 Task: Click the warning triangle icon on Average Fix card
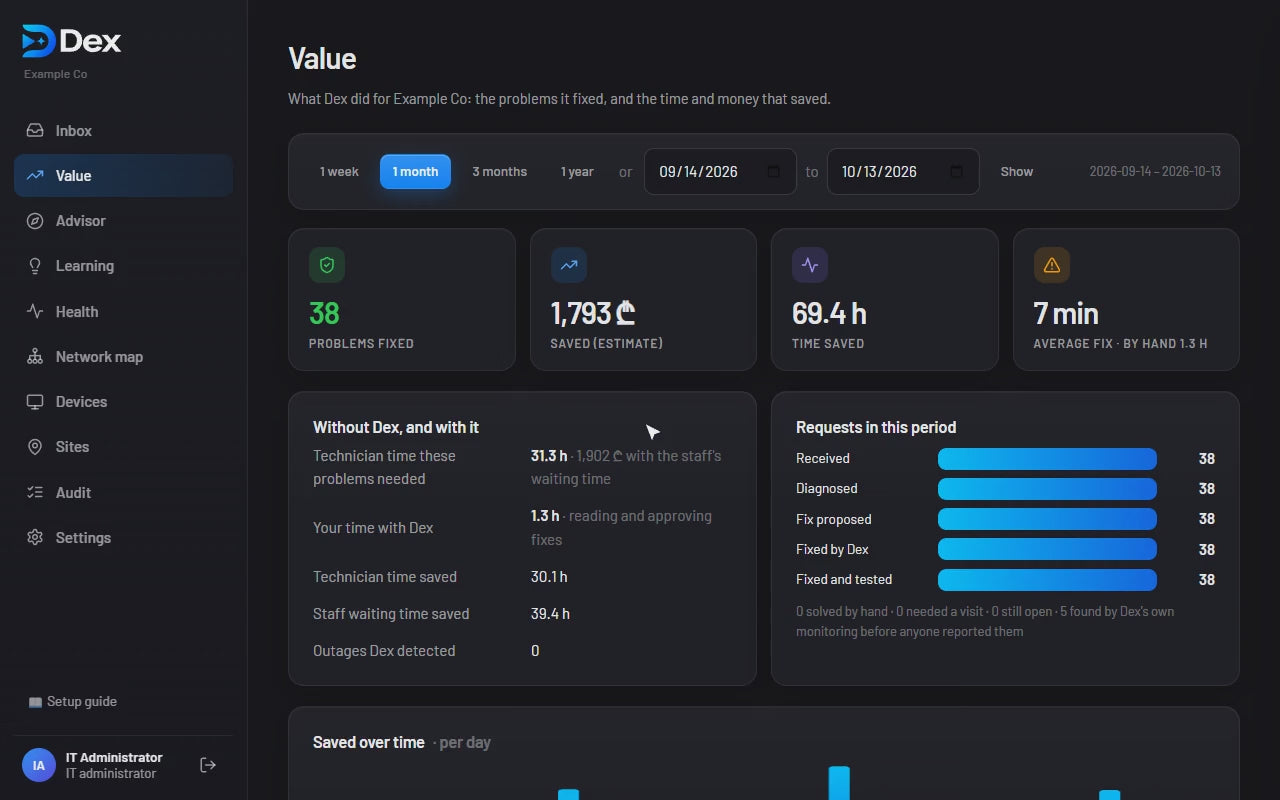1052,265
